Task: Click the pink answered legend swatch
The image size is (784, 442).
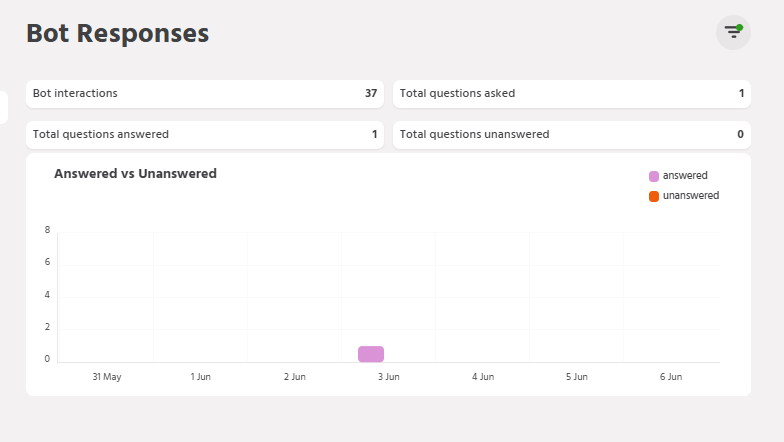Action: (x=654, y=176)
